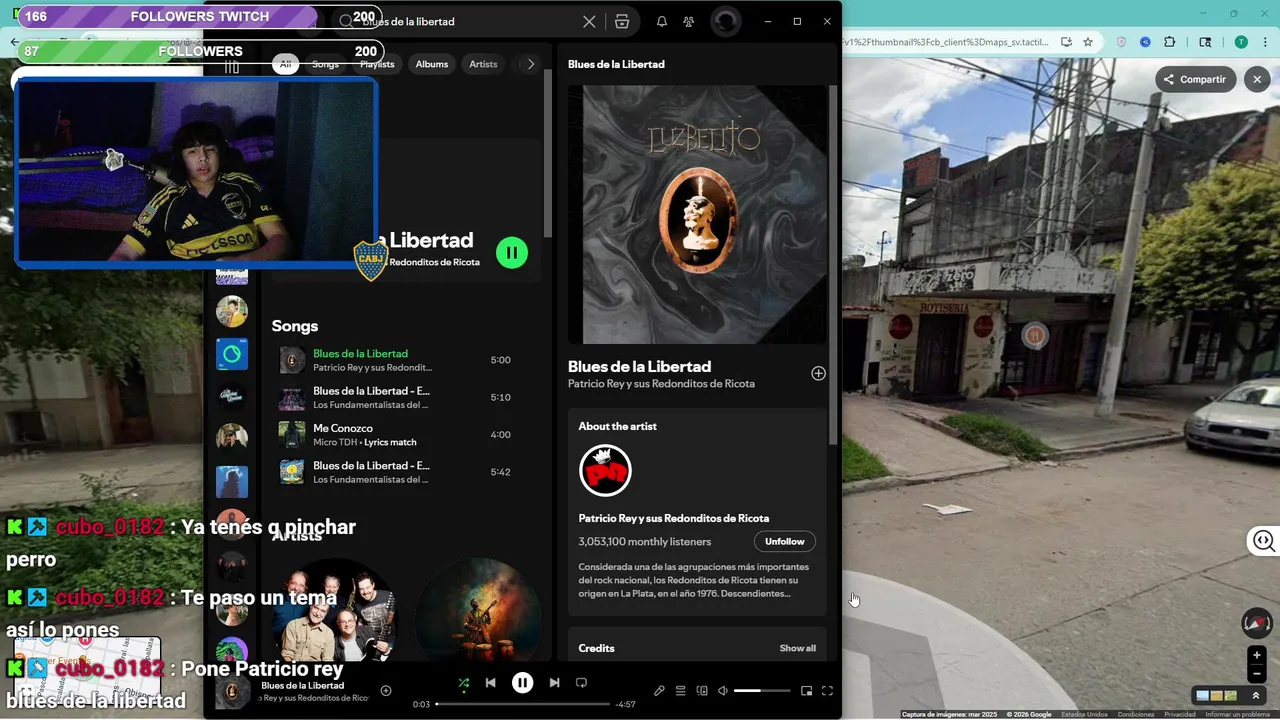
Task: Open the Chrome extensions puzzle icon
Action: point(1169,42)
